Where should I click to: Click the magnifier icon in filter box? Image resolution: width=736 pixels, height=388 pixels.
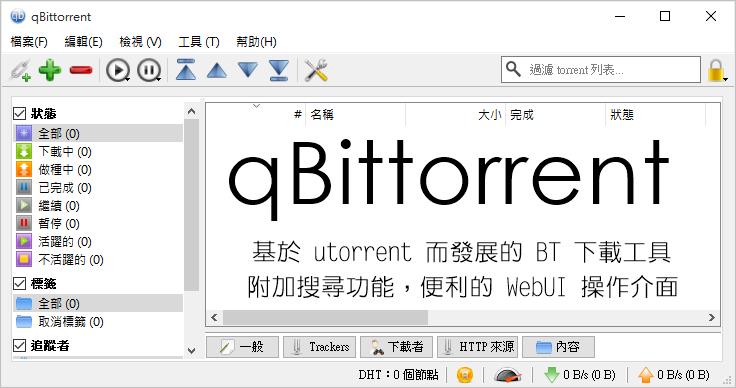(x=513, y=69)
